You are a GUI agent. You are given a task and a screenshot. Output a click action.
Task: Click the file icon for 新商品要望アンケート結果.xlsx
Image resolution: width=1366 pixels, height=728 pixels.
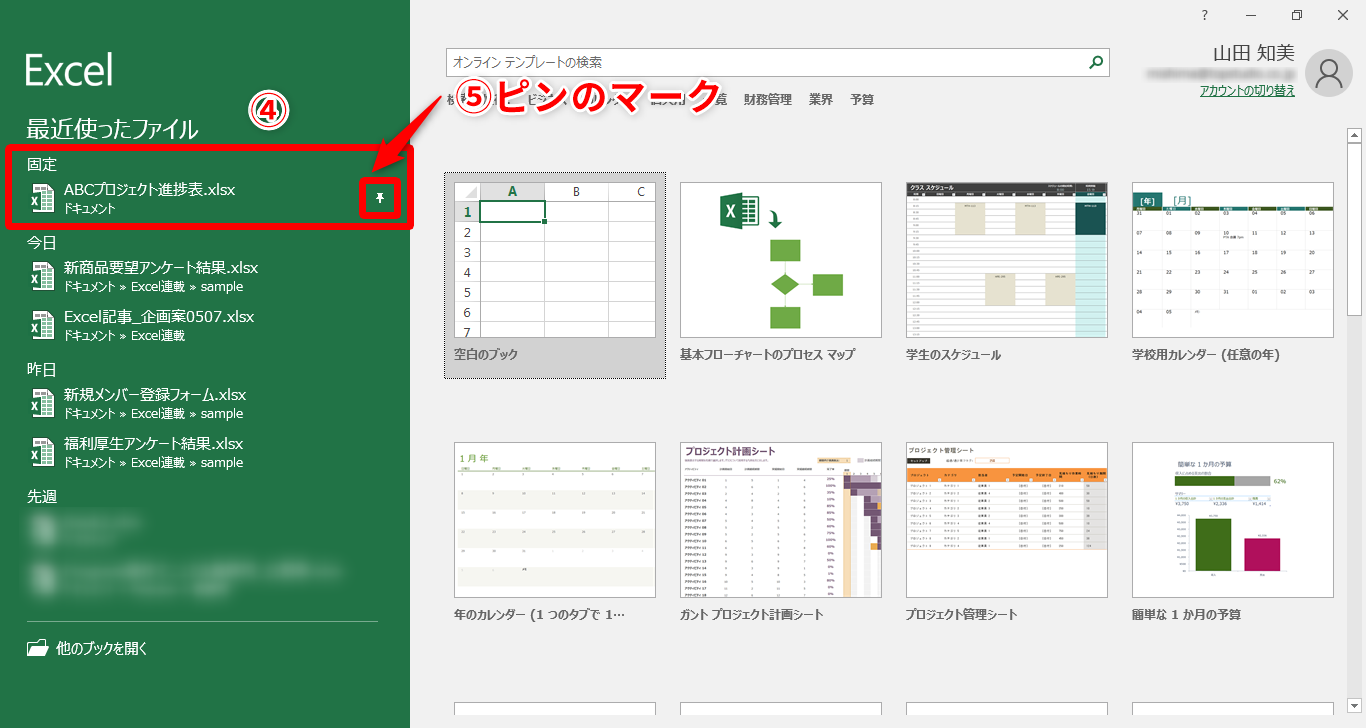click(42, 276)
